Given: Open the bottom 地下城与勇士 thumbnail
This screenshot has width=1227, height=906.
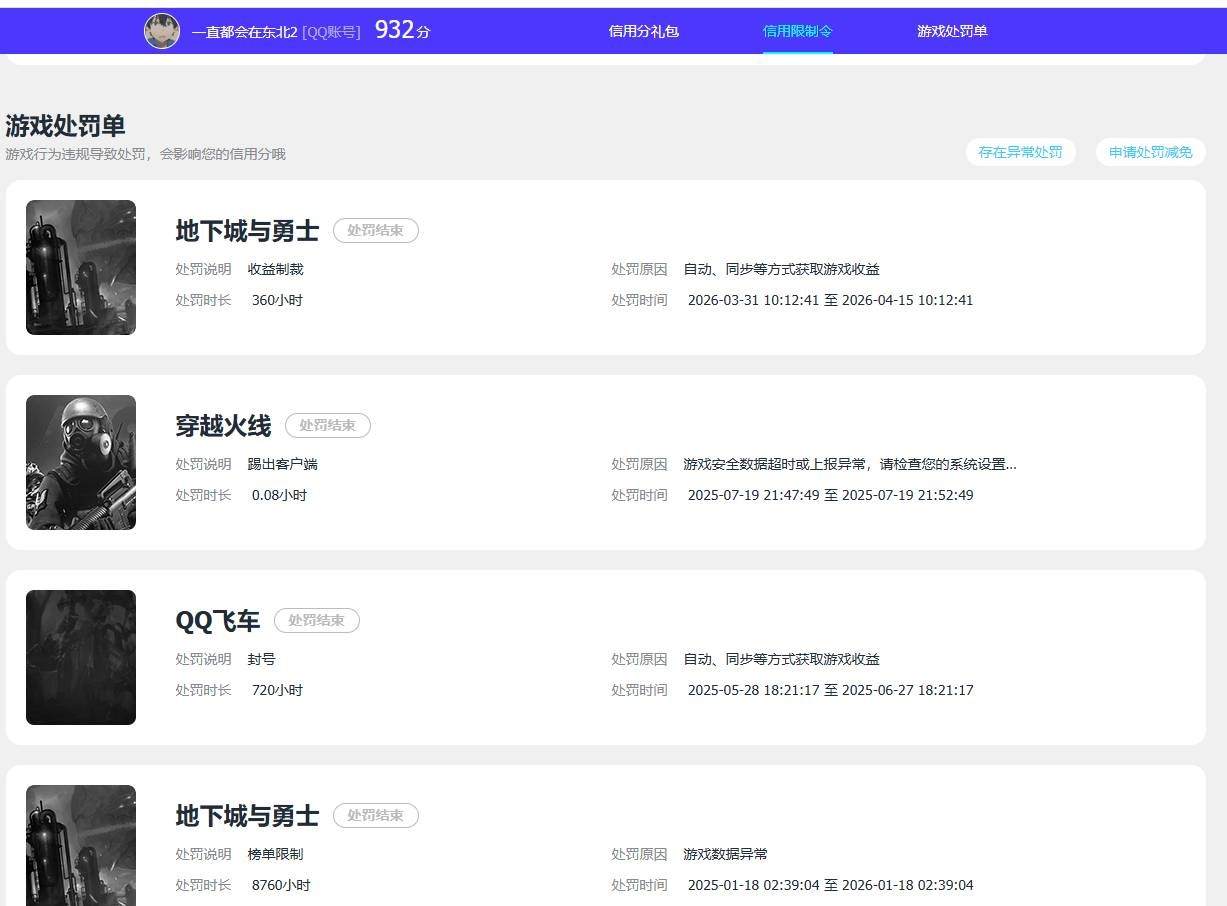Looking at the screenshot, I should tap(81, 845).
